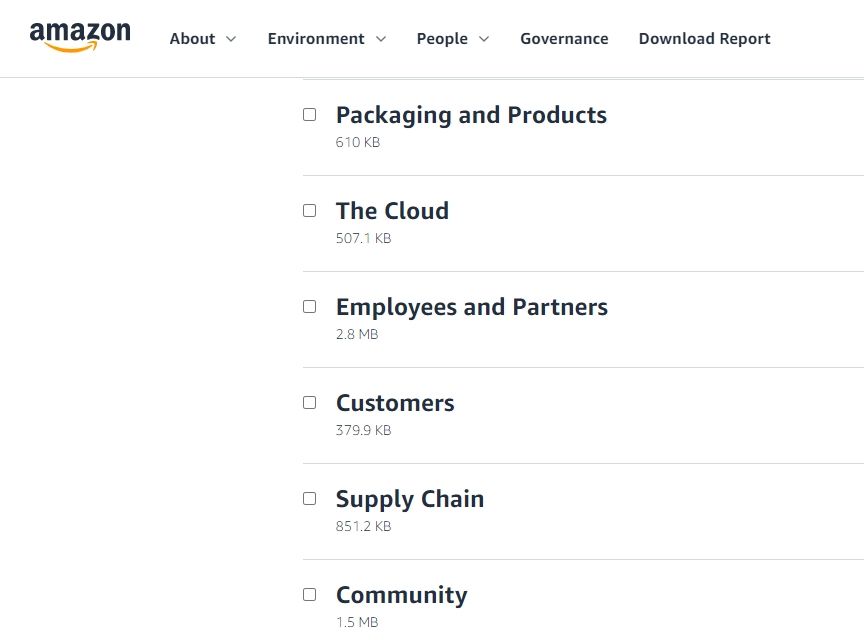This screenshot has width=864, height=640.
Task: Tick The Cloud checkbox
Action: (x=310, y=211)
